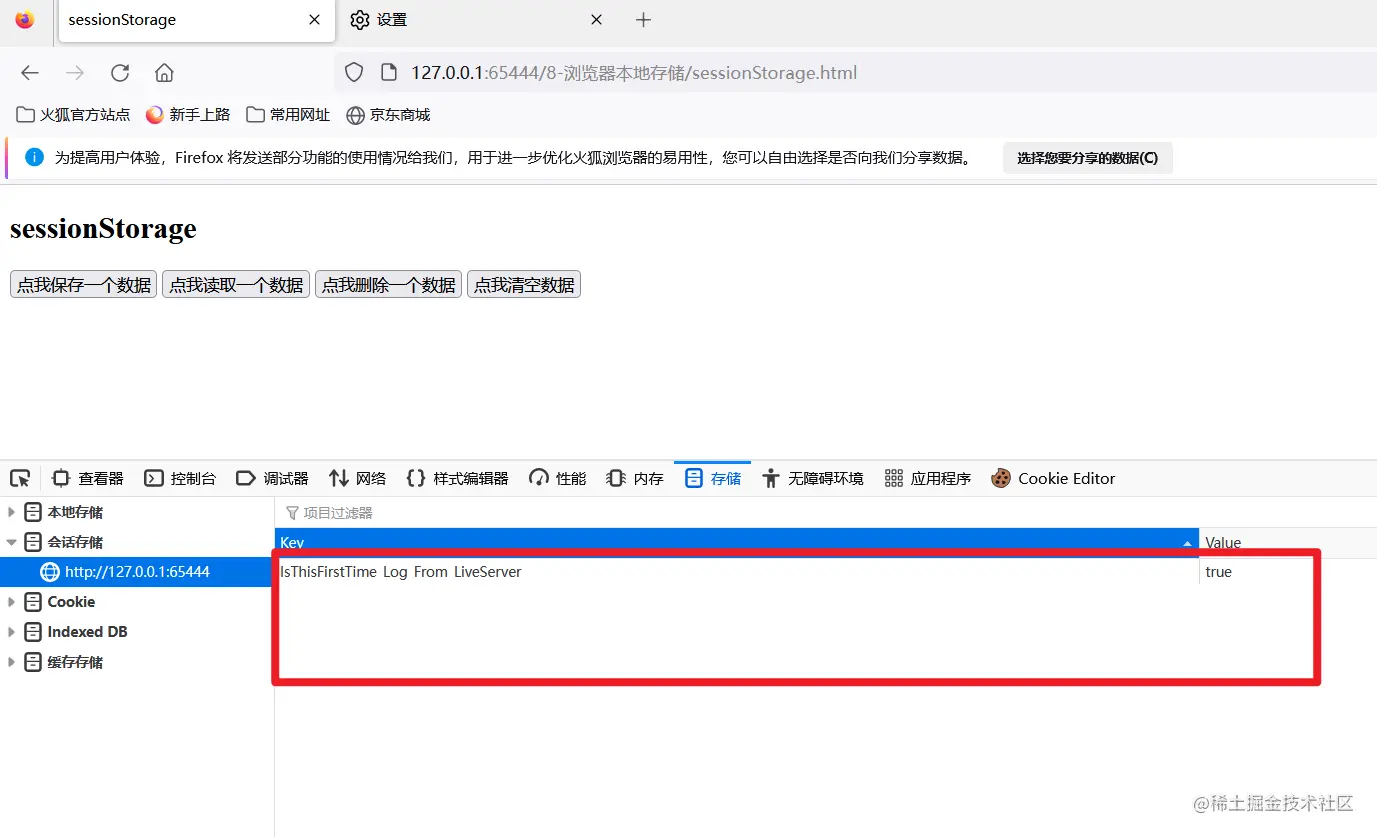Expand the Cookie tree node arrow
This screenshot has width=1377, height=837.
click(11, 602)
